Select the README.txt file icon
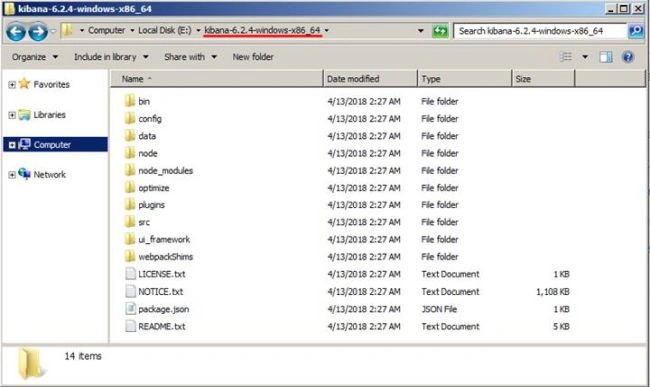This screenshot has height=387, width=650. 131,326
